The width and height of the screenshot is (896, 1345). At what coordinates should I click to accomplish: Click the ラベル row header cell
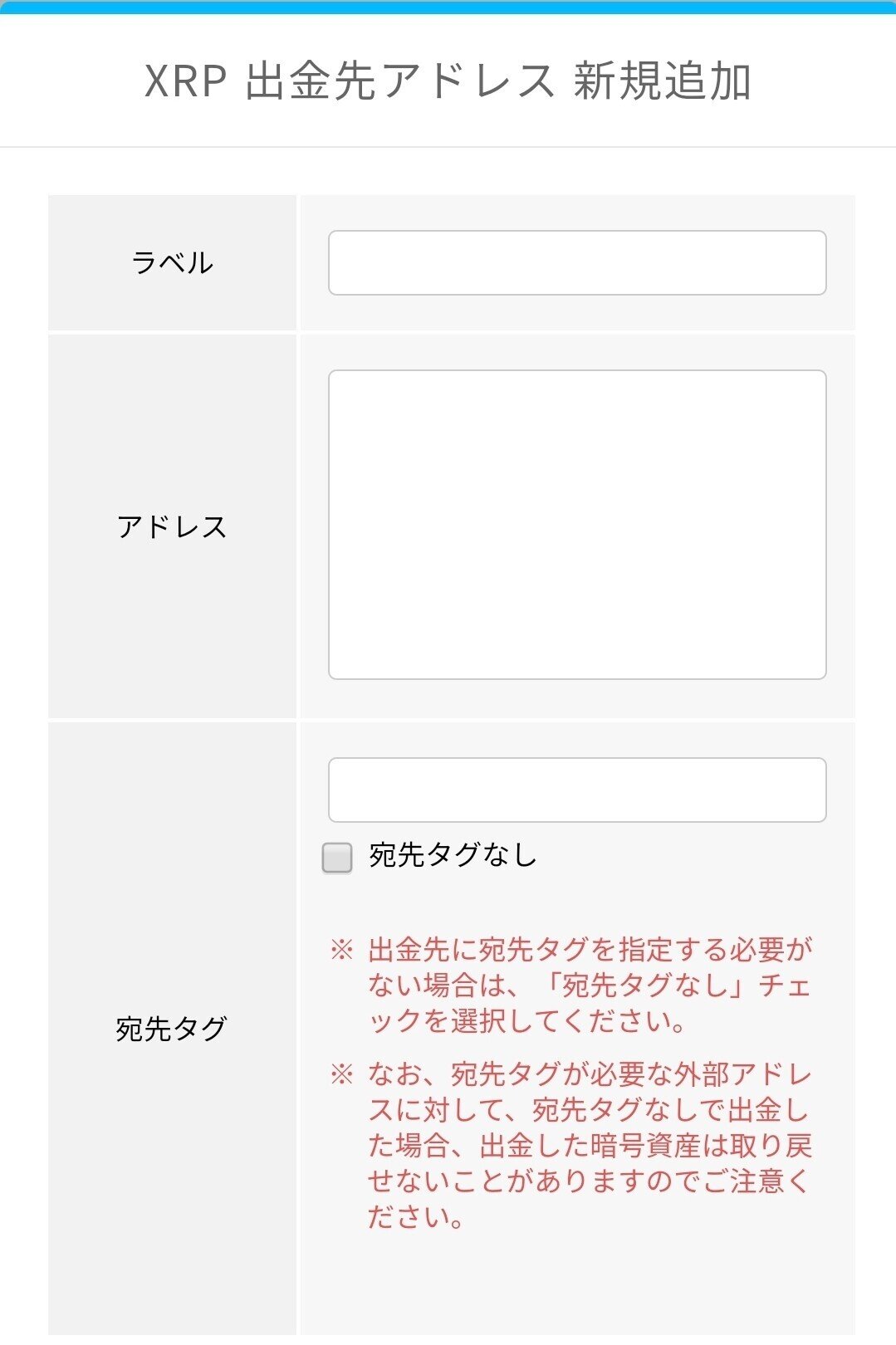coord(173,262)
